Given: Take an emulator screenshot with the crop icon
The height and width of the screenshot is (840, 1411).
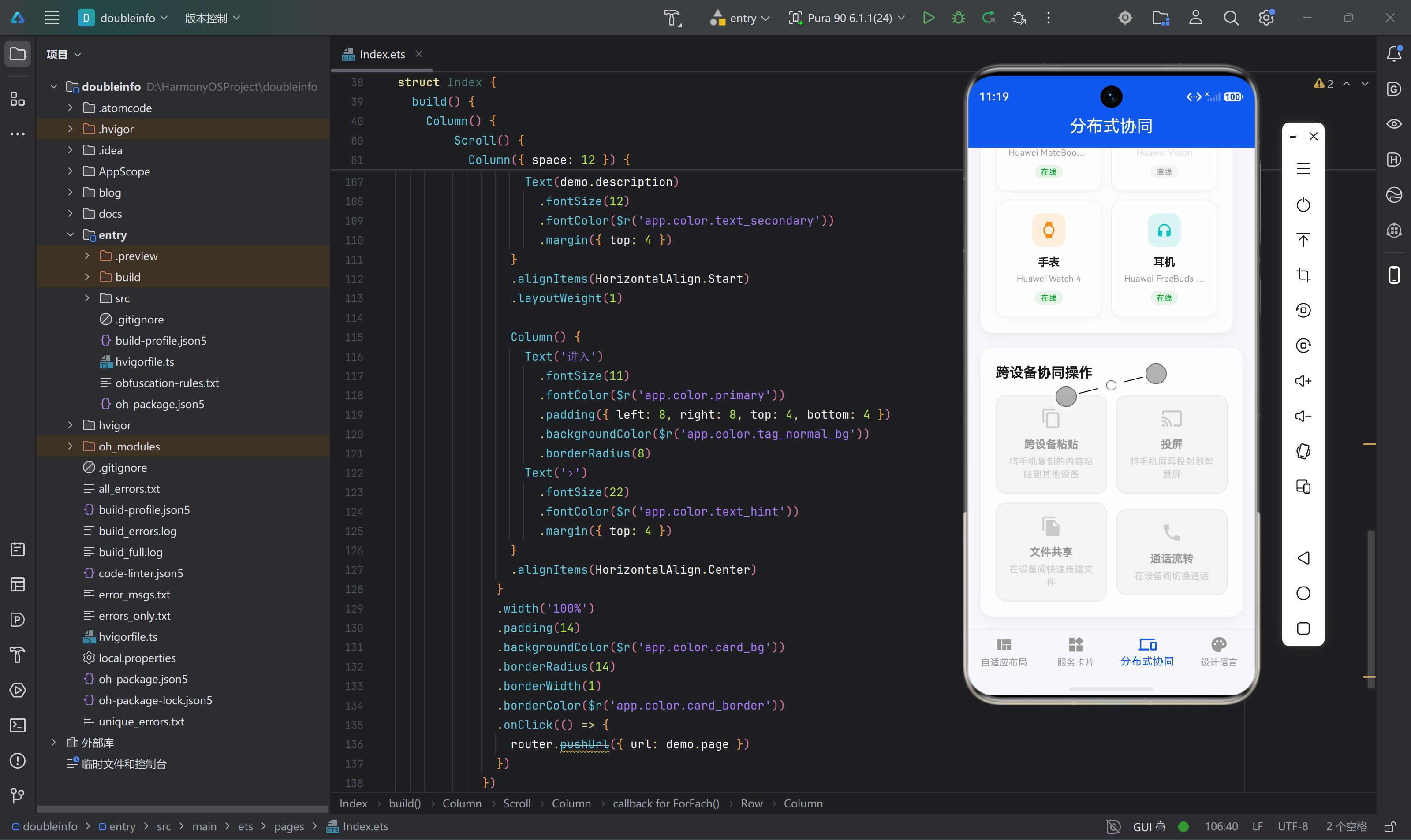Looking at the screenshot, I should tap(1303, 275).
